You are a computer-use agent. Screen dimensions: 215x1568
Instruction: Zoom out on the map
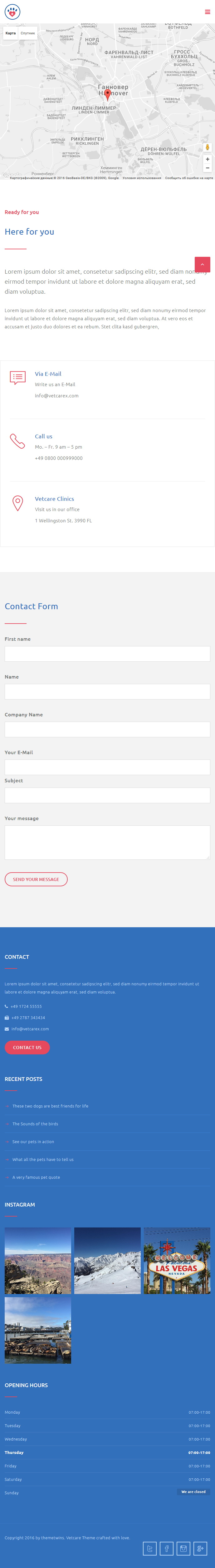207,168
